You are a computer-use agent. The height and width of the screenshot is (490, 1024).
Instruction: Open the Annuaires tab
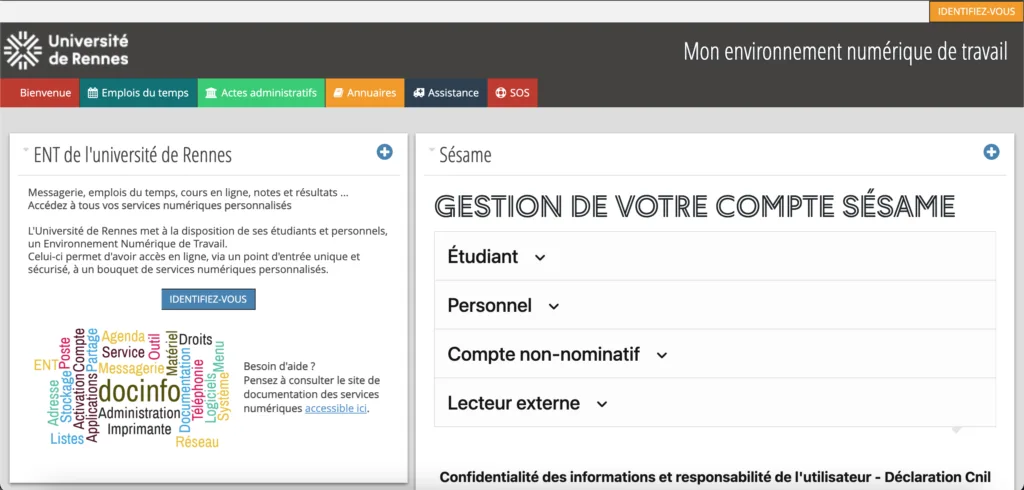tap(364, 93)
